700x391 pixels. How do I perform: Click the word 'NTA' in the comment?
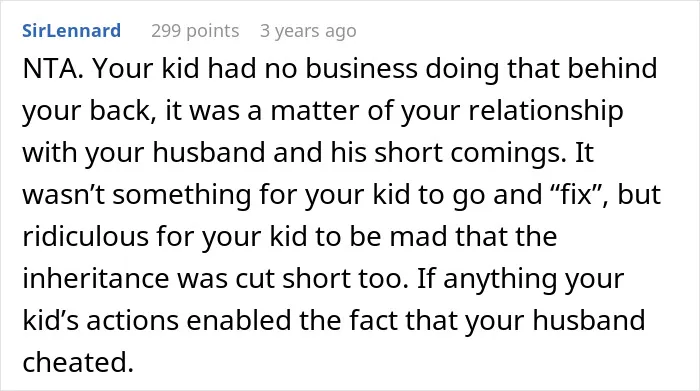click(x=50, y=69)
